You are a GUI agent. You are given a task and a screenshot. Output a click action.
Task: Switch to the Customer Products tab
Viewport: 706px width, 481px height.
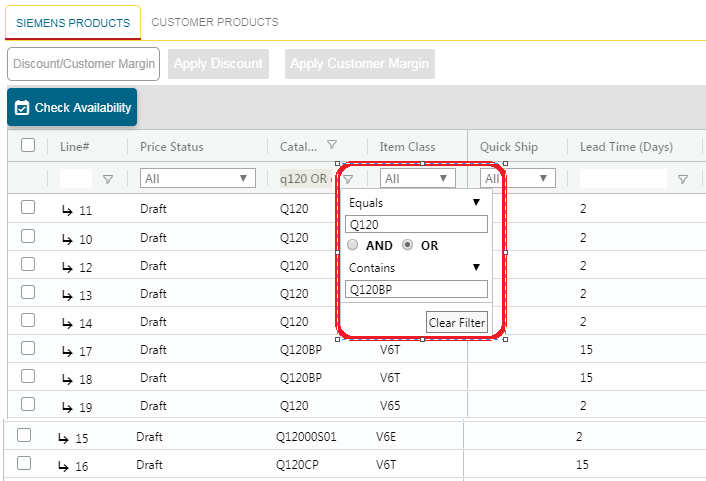click(x=215, y=22)
